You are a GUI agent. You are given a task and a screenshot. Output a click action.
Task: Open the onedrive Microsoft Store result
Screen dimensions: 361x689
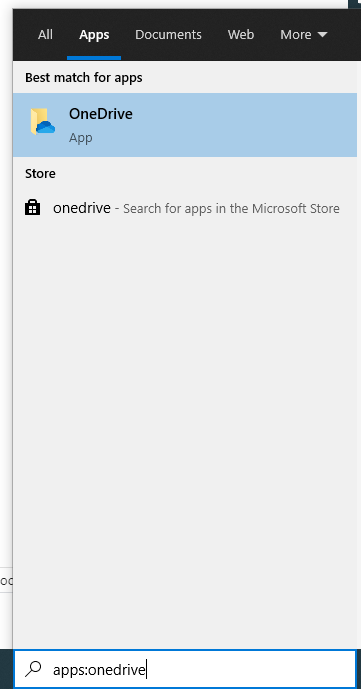point(185,208)
